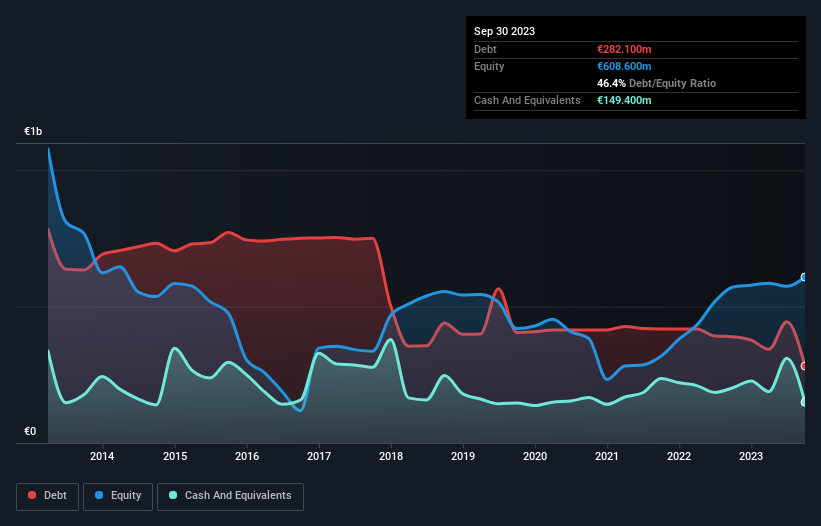Click the 2020 x-axis label
This screenshot has width=821, height=526.
[x=535, y=456]
